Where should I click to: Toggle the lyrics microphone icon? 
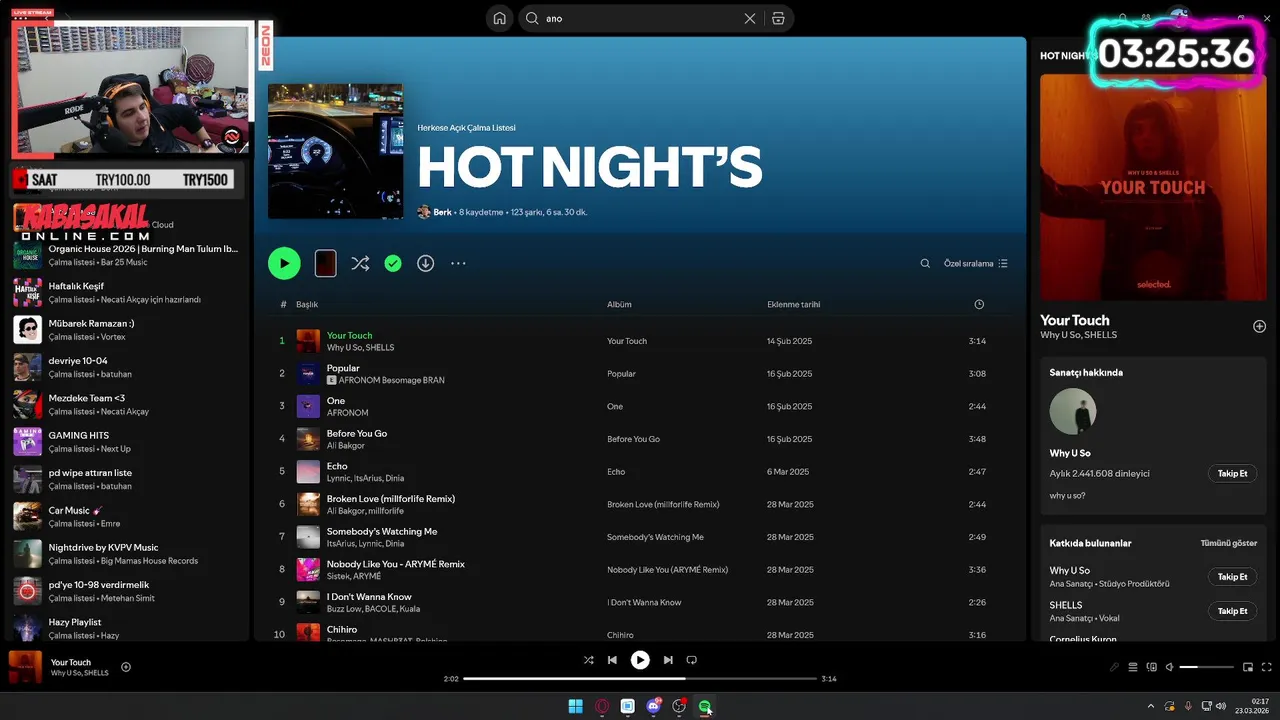(x=1114, y=667)
